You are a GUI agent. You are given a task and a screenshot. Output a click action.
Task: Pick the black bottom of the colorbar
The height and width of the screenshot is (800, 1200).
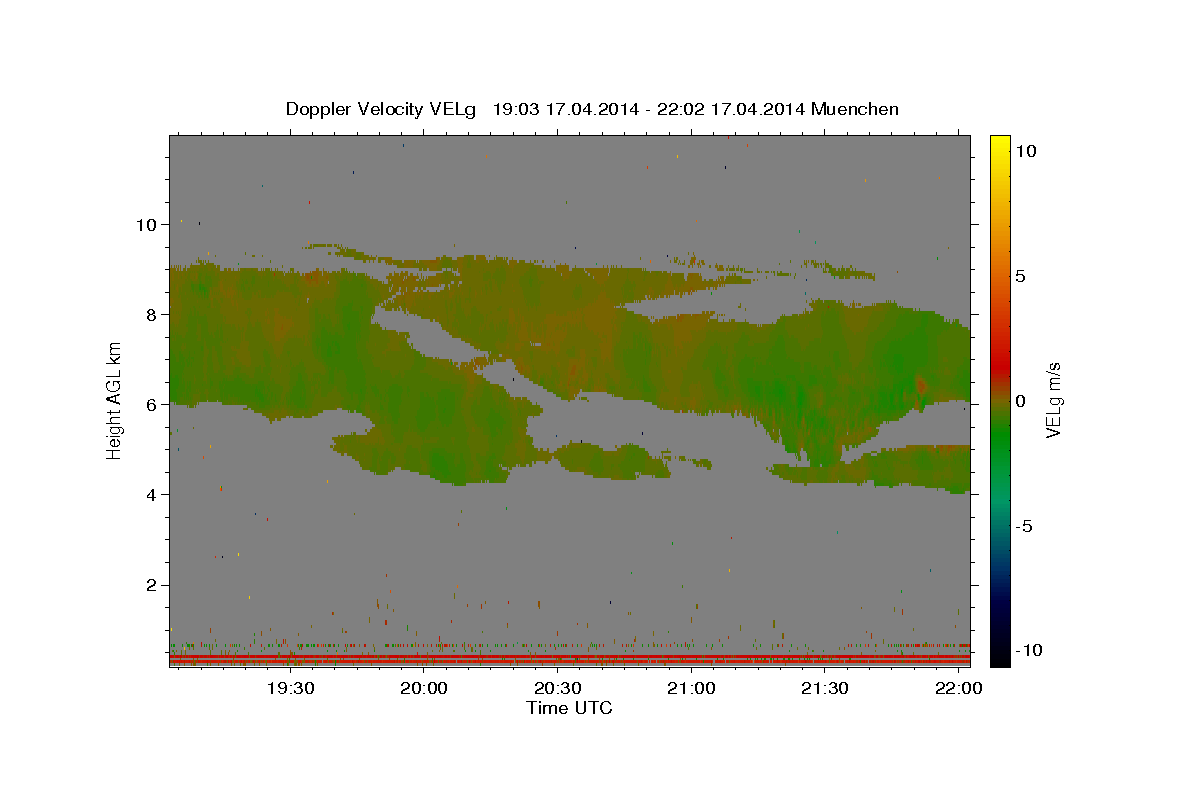click(1000, 655)
